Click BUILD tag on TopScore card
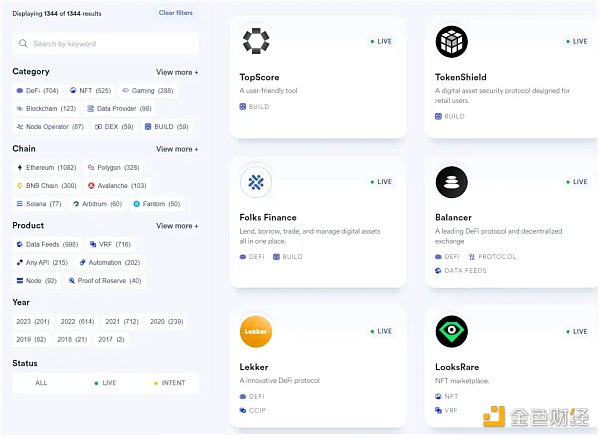Viewport: 600px width, 438px height. pos(254,107)
